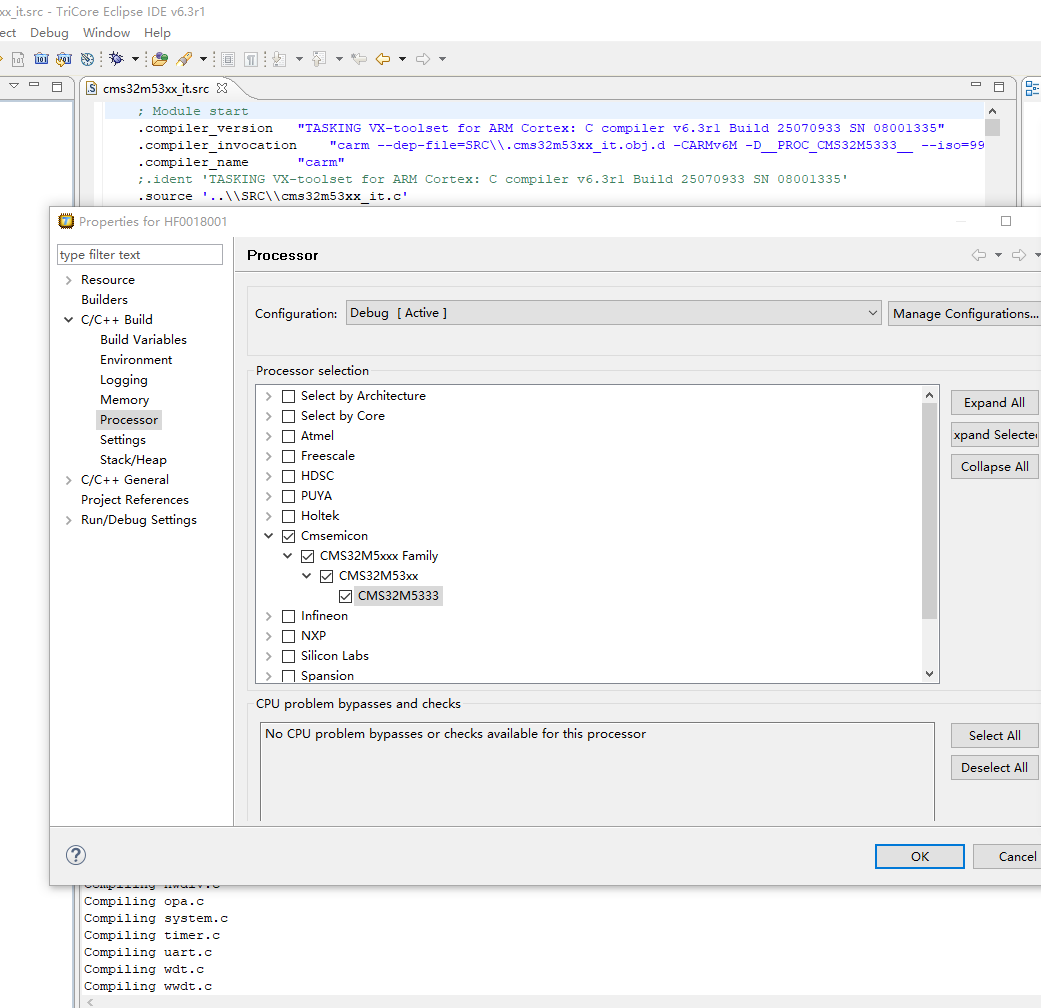
Task: Click the open project folder toolbar icon
Action: pyautogui.click(x=159, y=59)
